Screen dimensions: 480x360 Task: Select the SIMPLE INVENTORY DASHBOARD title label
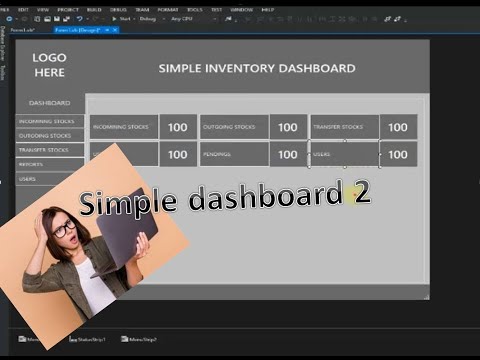(257, 68)
